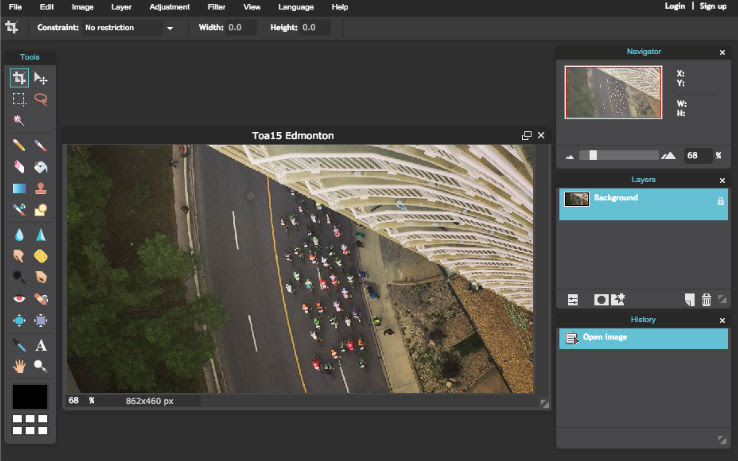Click the Sign up link
This screenshot has height=461, width=738.
(713, 6)
